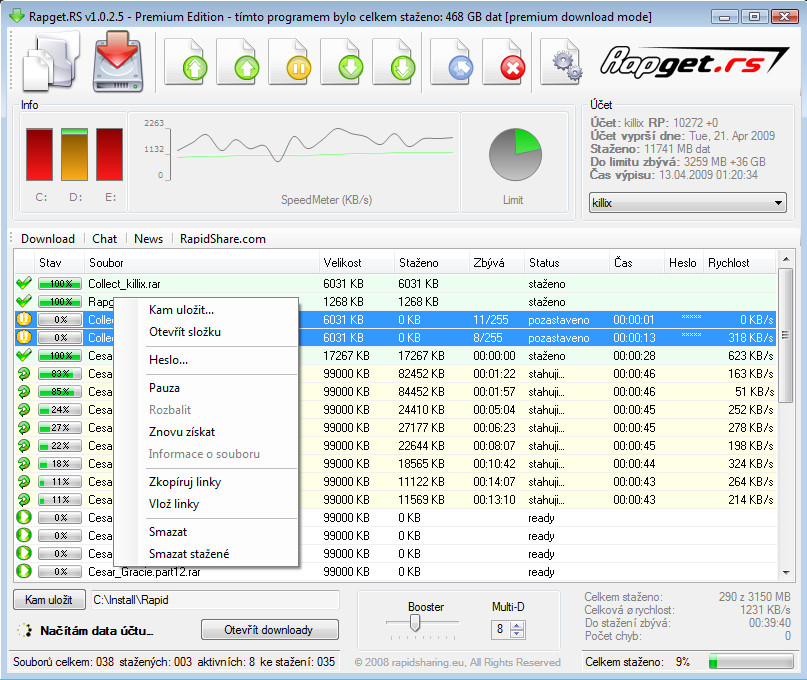Image resolution: width=807 pixels, height=680 pixels.
Task: Choose Kam uložit... in the context menu
Action: (x=181, y=310)
